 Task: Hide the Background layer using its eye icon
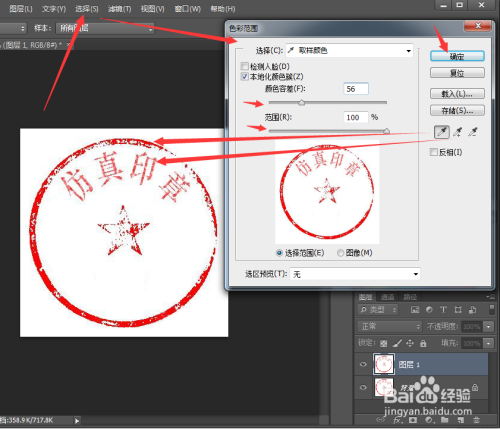[363, 387]
